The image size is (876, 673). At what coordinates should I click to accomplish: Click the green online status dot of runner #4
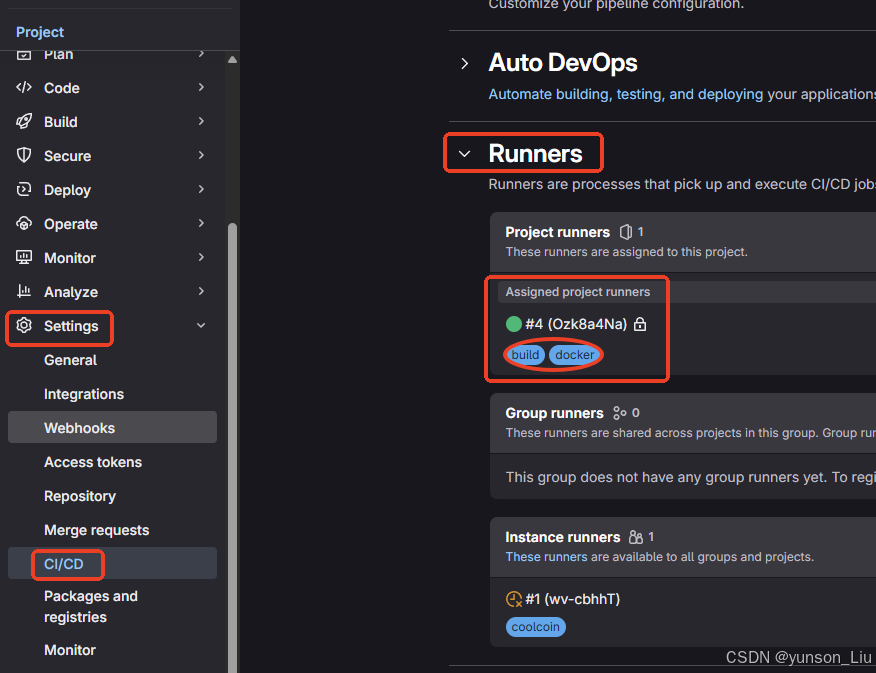(x=513, y=324)
